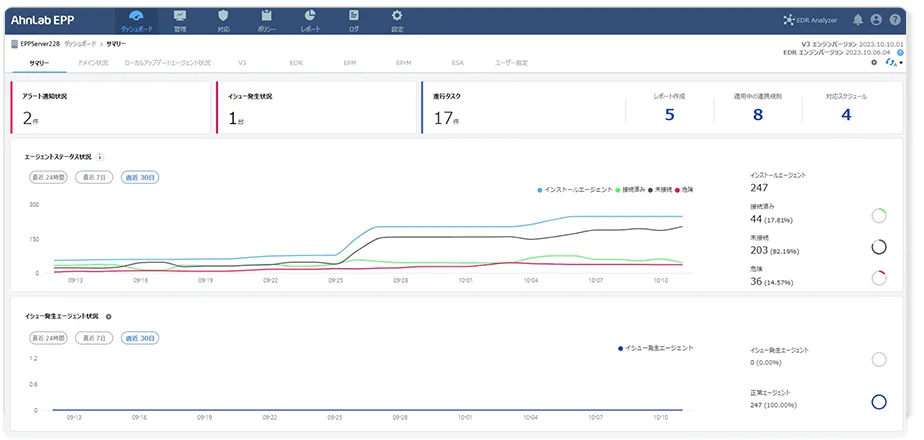
Task: Open the ダッシュボード section in top navigation
Action: point(136,21)
